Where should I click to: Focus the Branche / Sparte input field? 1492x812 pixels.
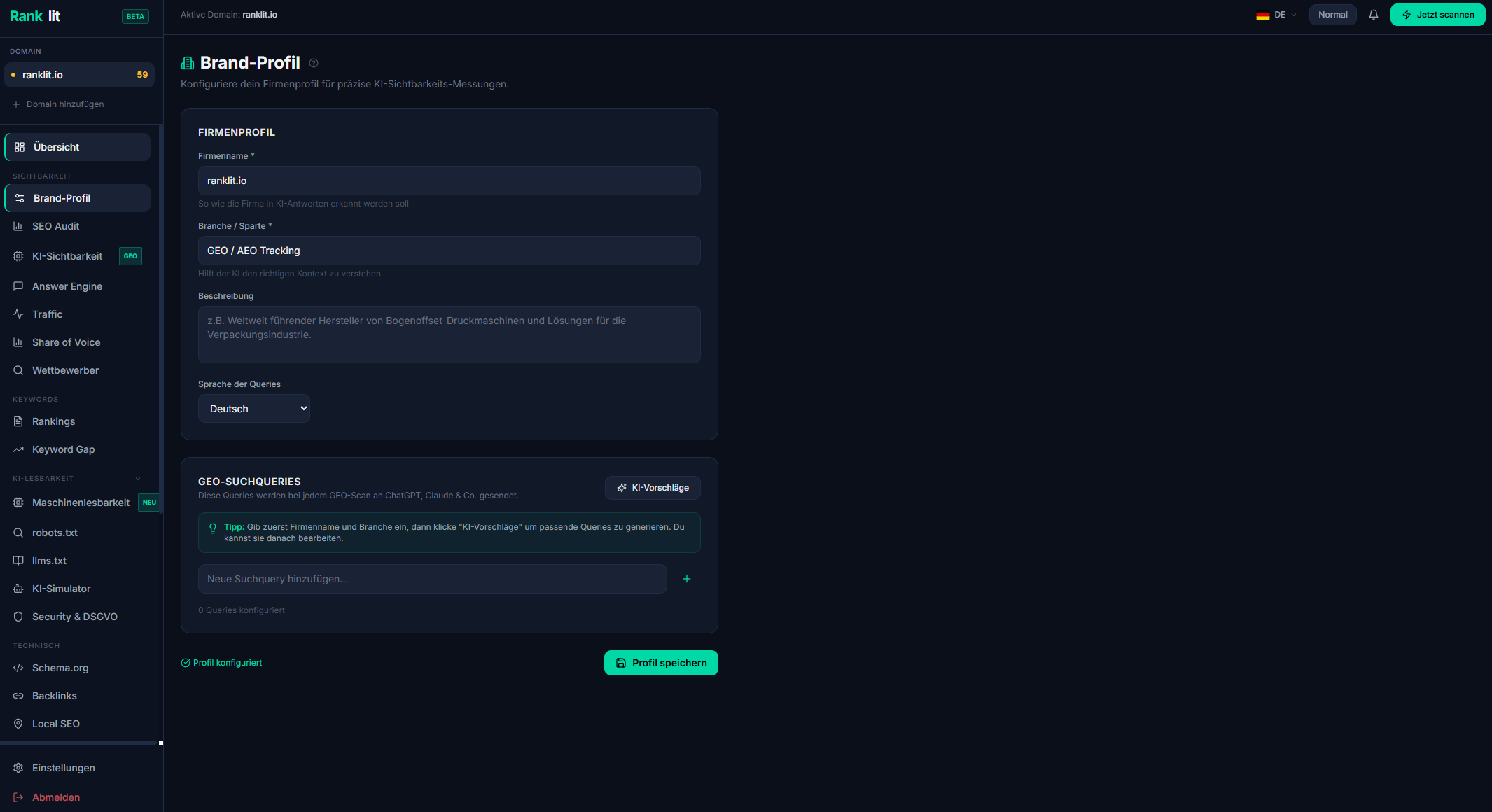point(449,251)
